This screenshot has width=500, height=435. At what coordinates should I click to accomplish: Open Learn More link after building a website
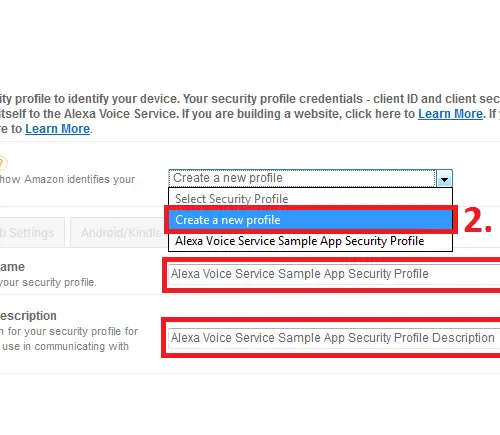[x=450, y=114]
